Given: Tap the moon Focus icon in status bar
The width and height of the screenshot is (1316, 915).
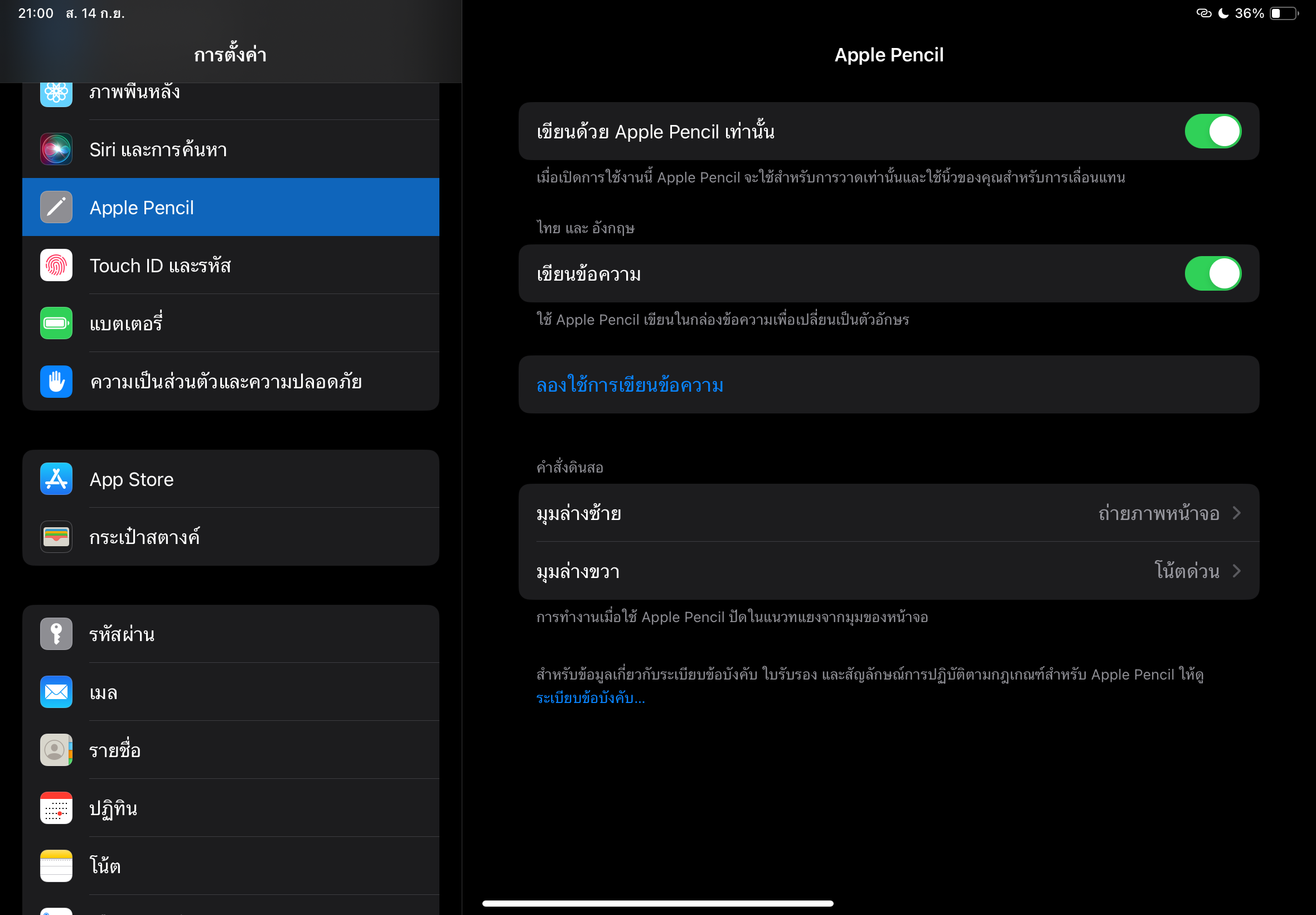Looking at the screenshot, I should (1223, 13).
